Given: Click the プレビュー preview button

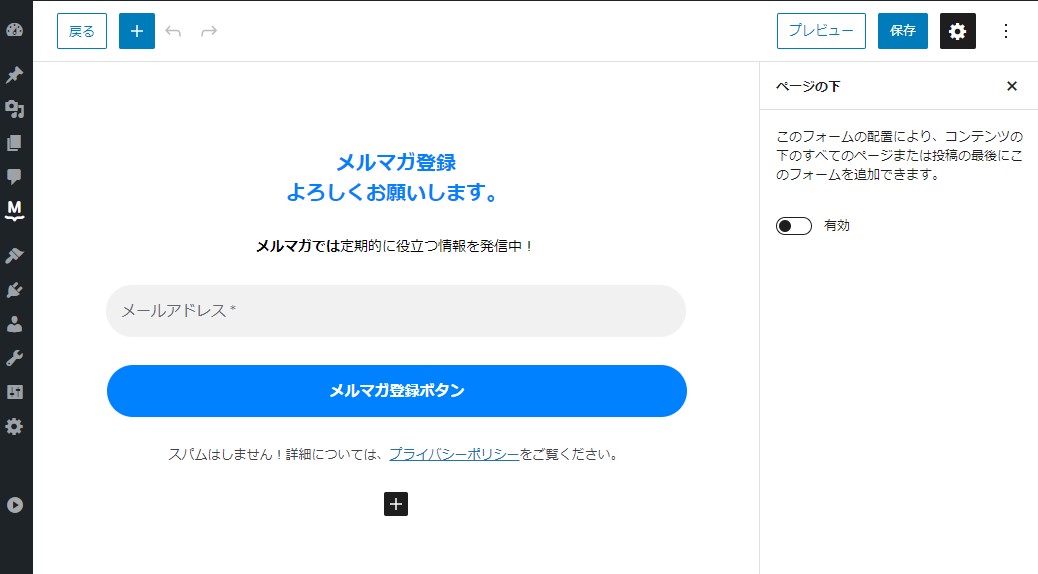Looking at the screenshot, I should pos(821,31).
